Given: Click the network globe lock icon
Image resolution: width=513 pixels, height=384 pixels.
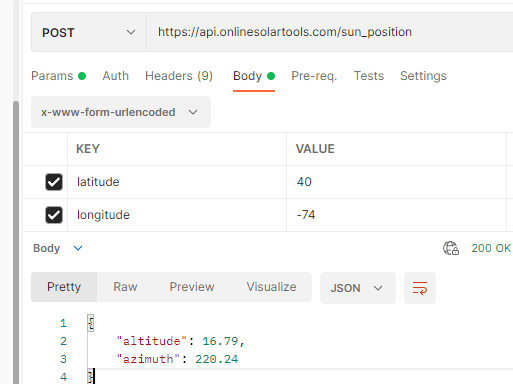Looking at the screenshot, I should tap(451, 248).
